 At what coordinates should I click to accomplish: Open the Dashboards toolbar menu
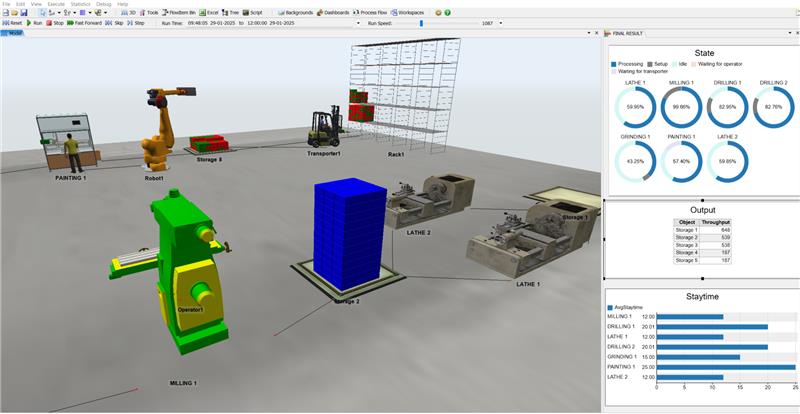(333, 12)
